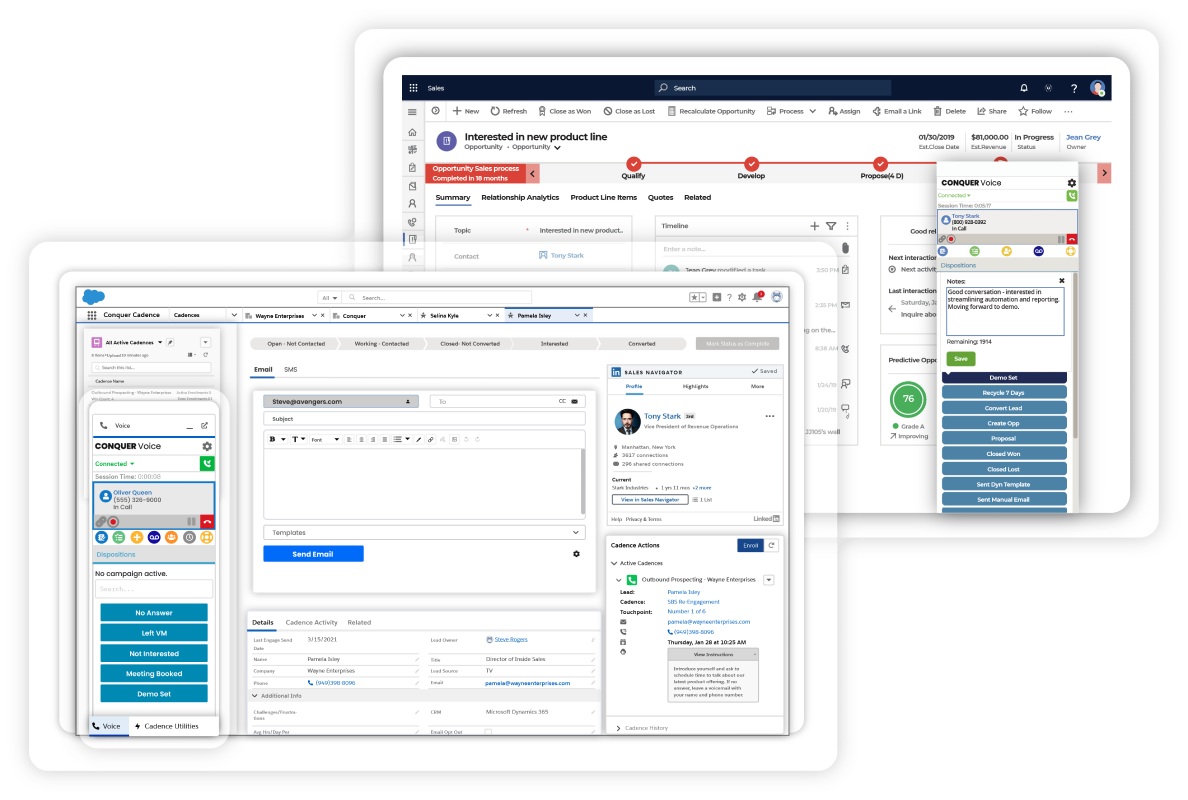The height and width of the screenshot is (800, 1188).
Task: Open the help question mark in Dynamics
Action: tap(1074, 88)
